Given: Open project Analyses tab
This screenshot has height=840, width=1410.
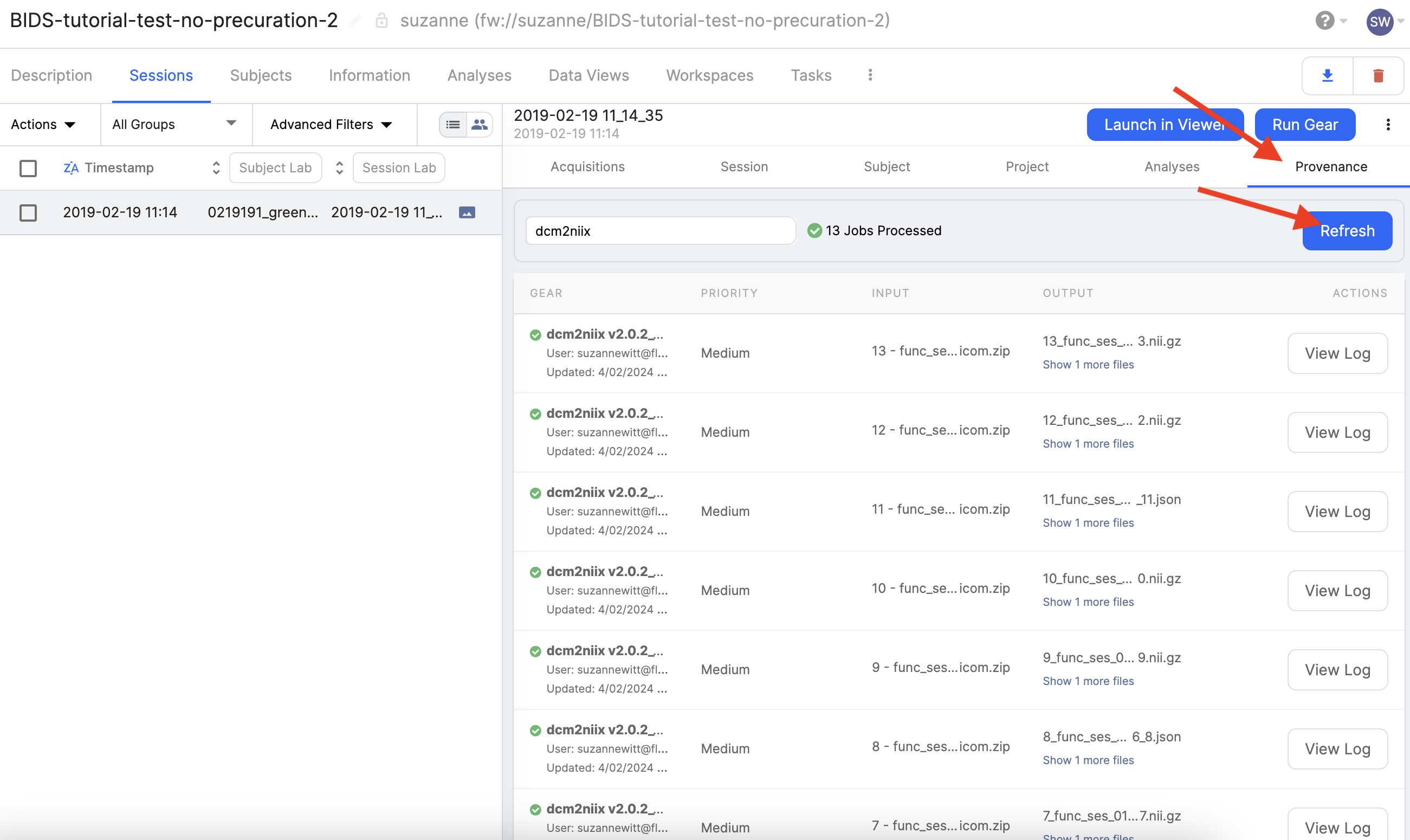Looking at the screenshot, I should coord(479,75).
